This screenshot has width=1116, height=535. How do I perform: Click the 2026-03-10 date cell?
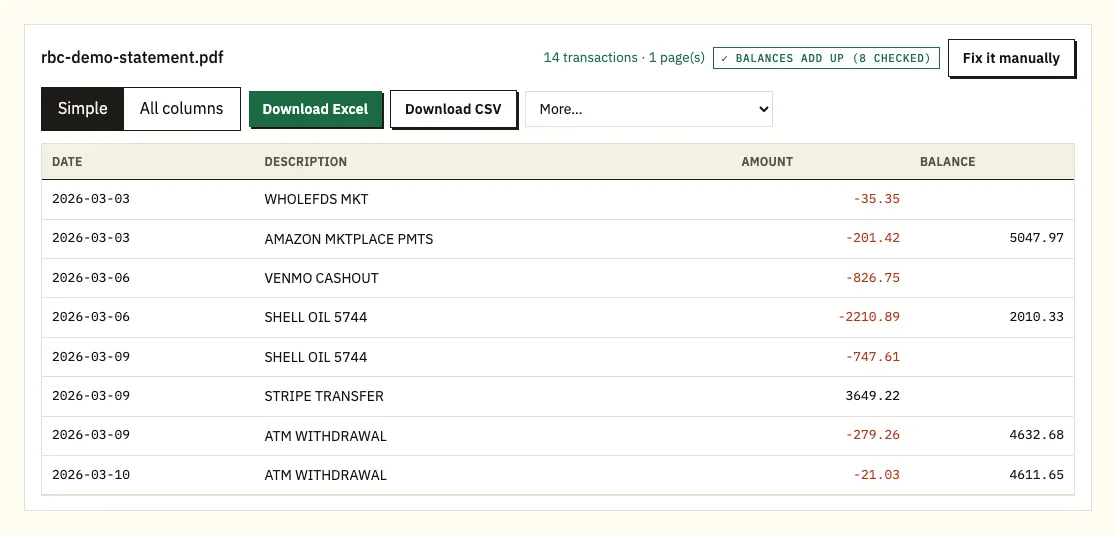[x=91, y=475]
